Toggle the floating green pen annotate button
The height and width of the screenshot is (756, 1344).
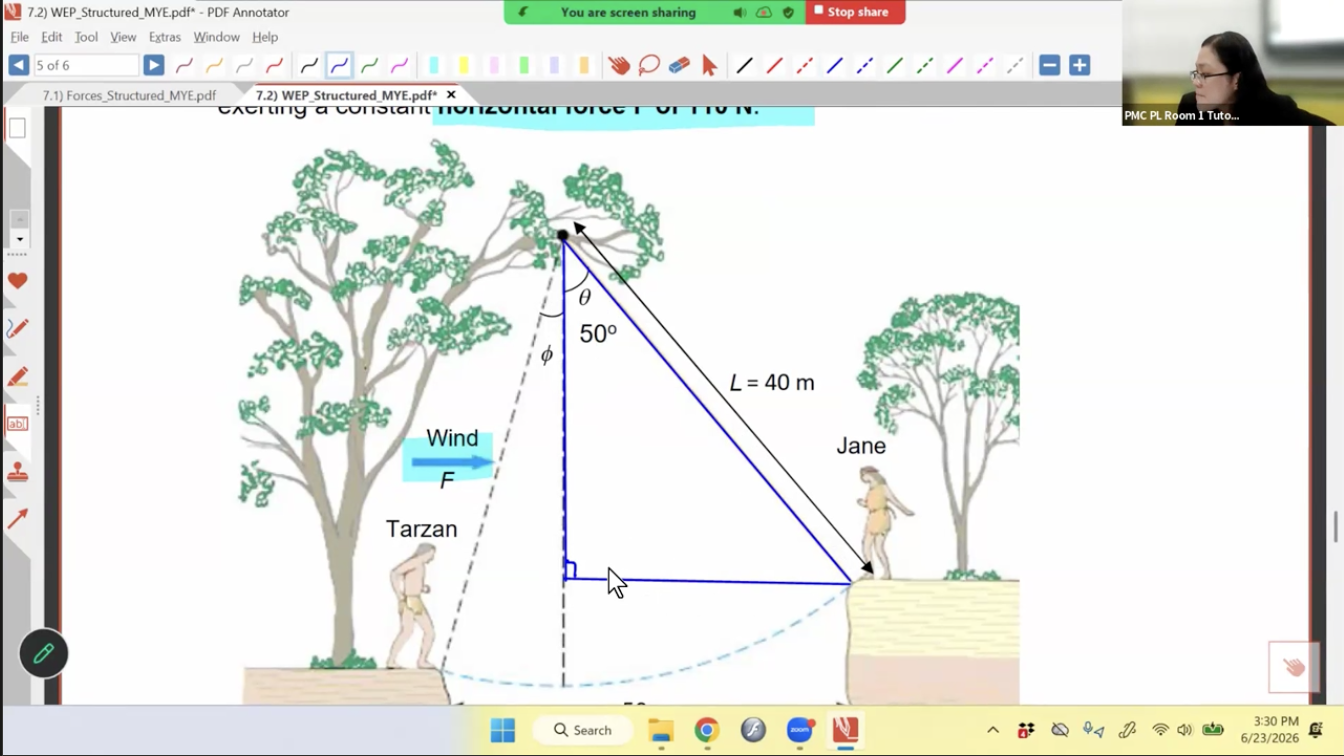click(43, 653)
